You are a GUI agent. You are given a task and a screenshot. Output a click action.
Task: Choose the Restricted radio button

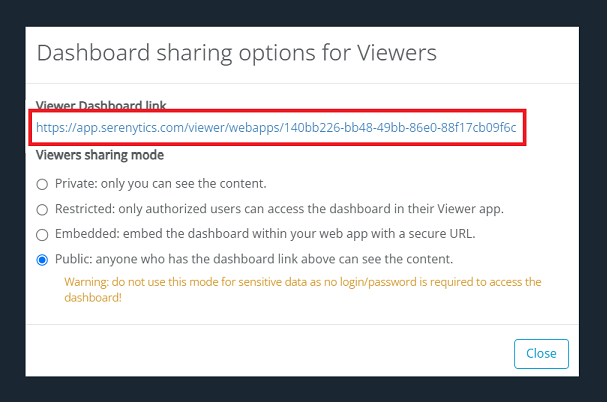pos(42,210)
